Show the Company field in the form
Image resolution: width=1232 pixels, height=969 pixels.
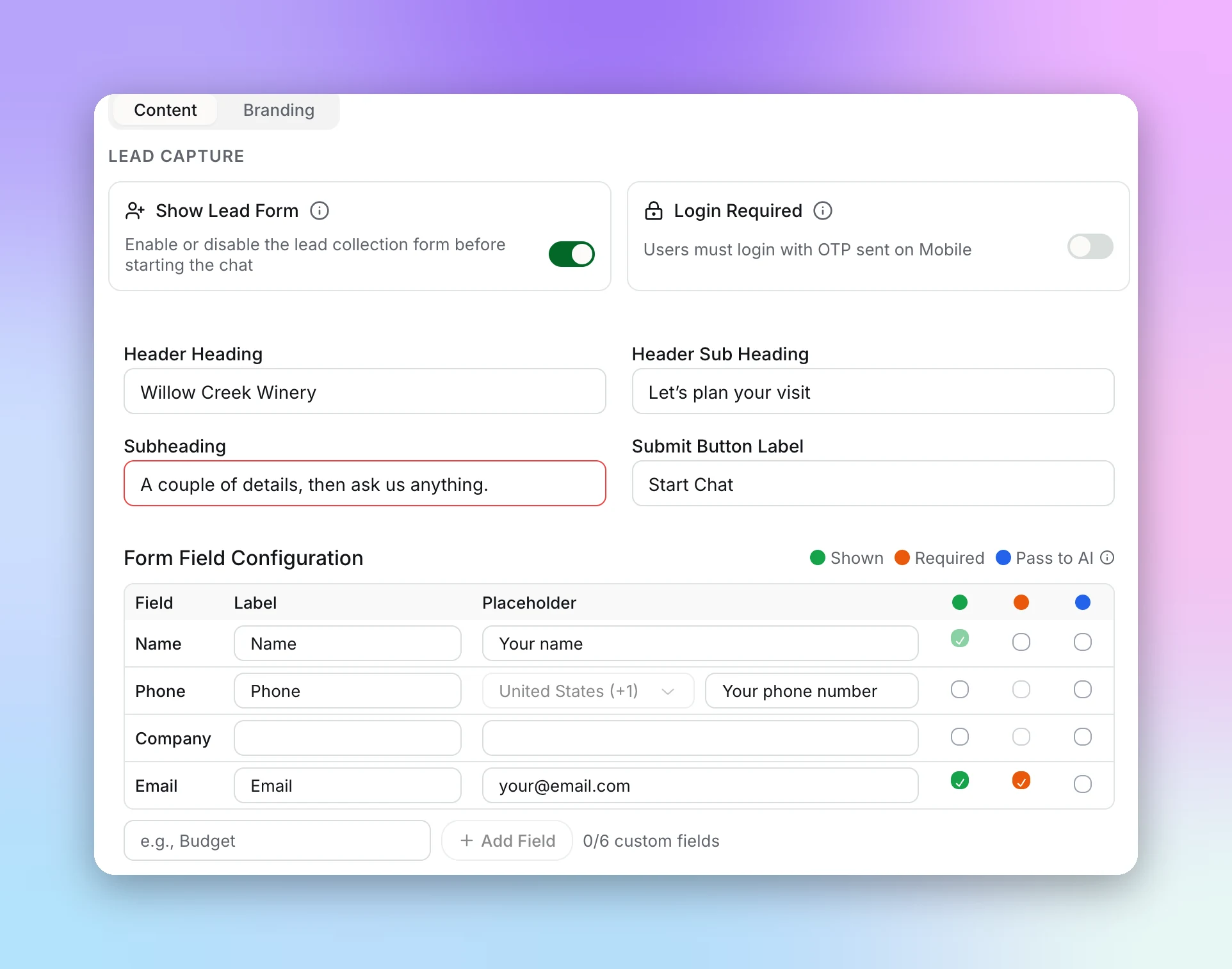click(x=960, y=737)
